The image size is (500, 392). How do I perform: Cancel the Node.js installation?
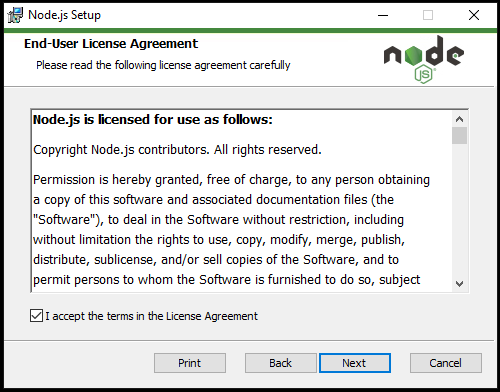[x=446, y=363]
